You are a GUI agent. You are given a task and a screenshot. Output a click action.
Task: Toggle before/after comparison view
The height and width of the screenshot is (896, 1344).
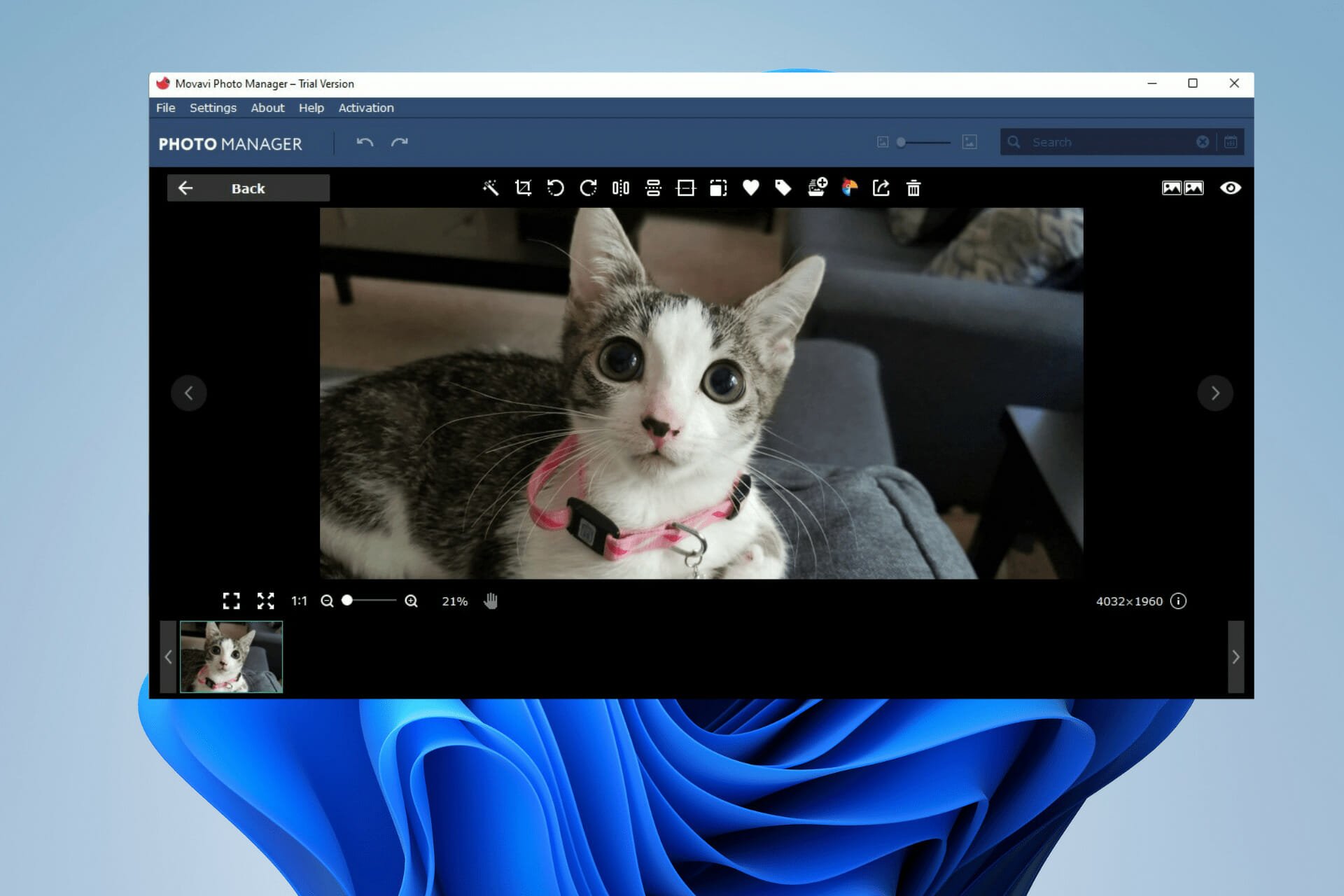tap(1182, 188)
